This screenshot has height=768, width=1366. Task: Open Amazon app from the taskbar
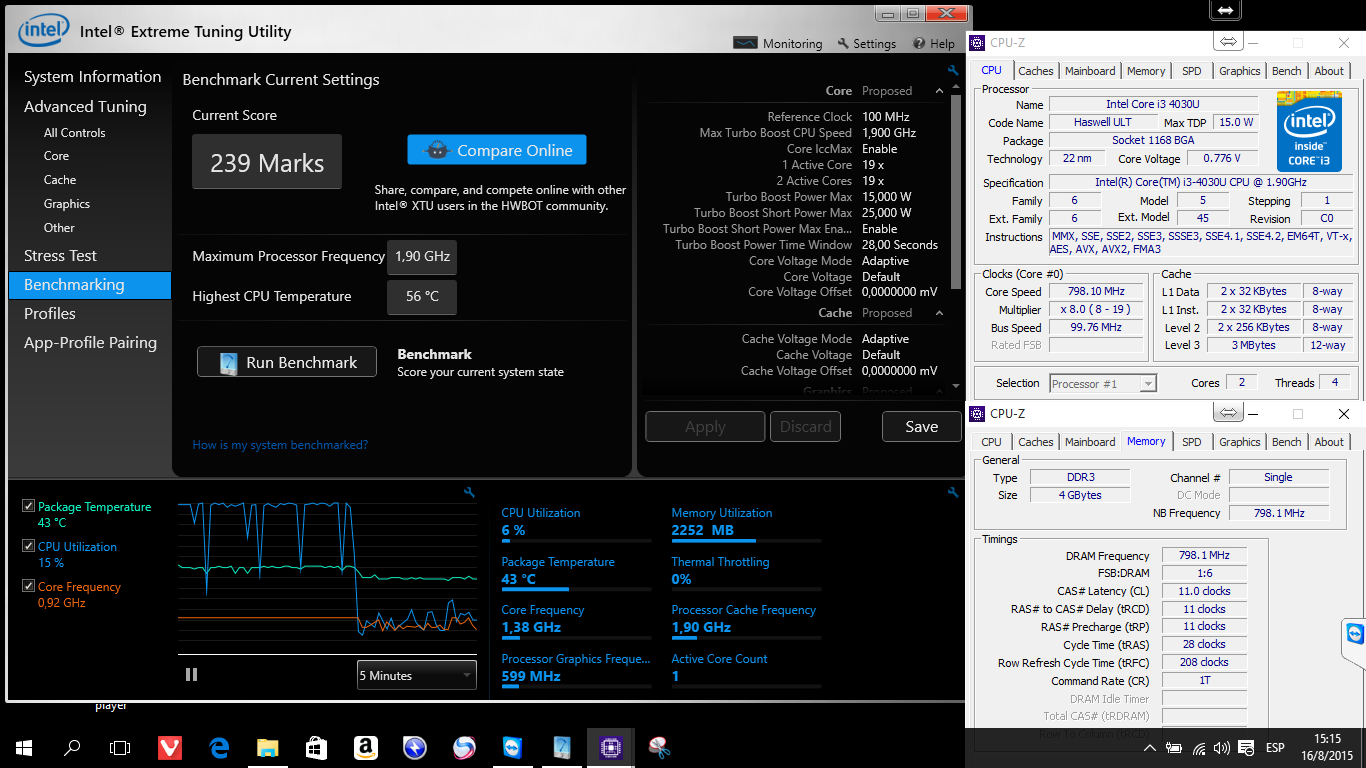tap(365, 747)
